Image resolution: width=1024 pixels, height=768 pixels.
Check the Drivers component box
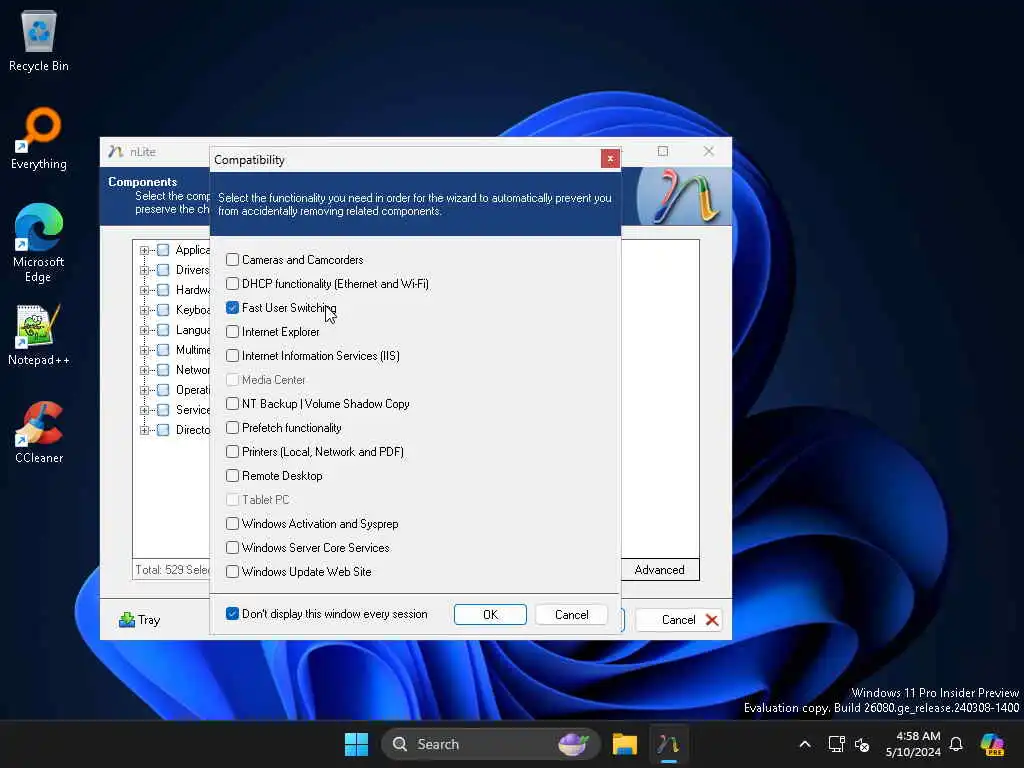tap(163, 270)
